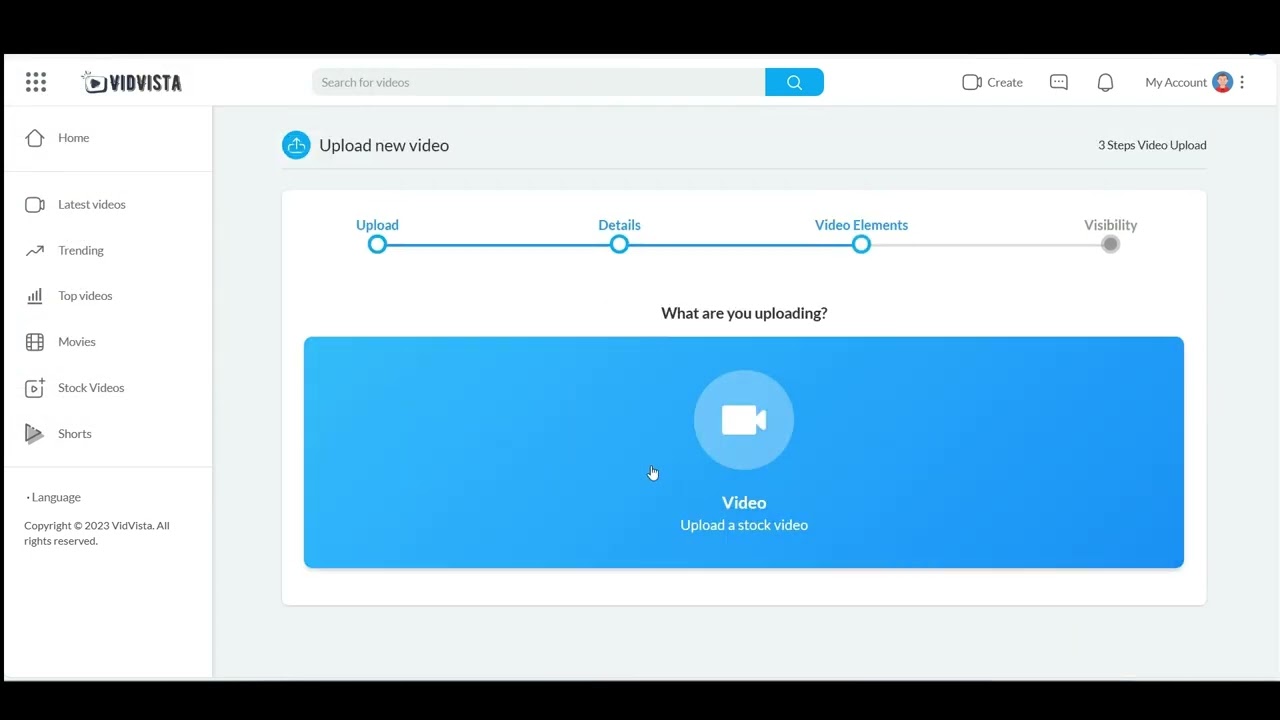Open Latest videos in the sidebar
This screenshot has height=720, width=1280.
pyautogui.click(x=92, y=204)
